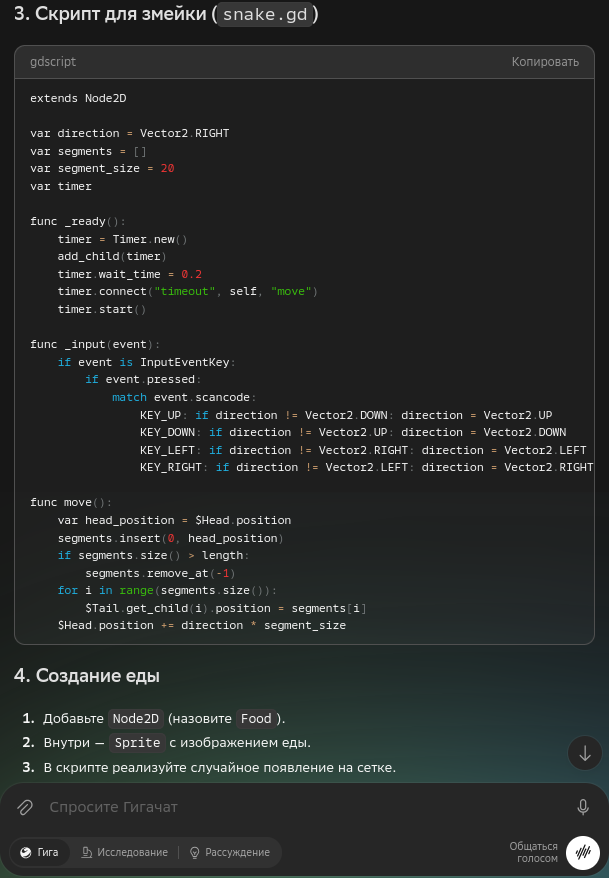
Task: Click the 'extends Node2D' code line
Action: [x=78, y=98]
